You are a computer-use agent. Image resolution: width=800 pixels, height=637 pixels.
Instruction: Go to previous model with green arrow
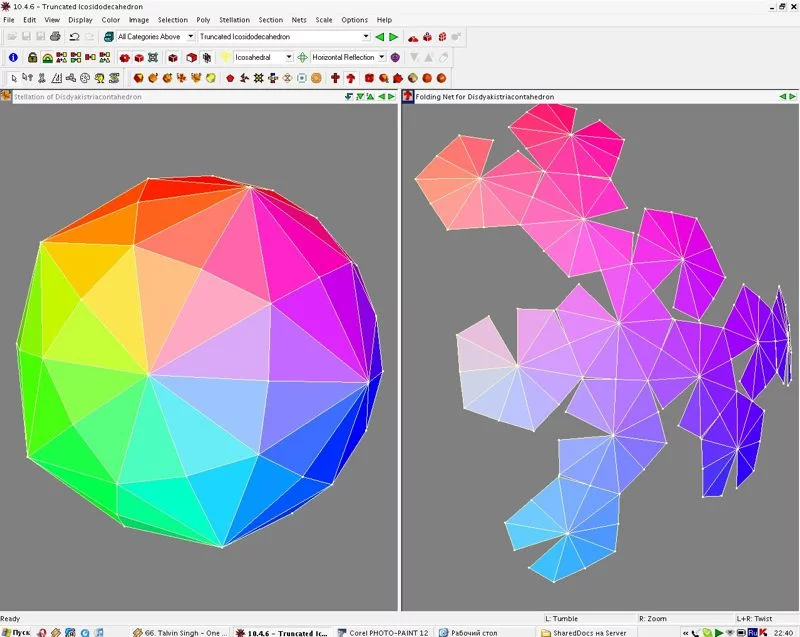[x=380, y=37]
